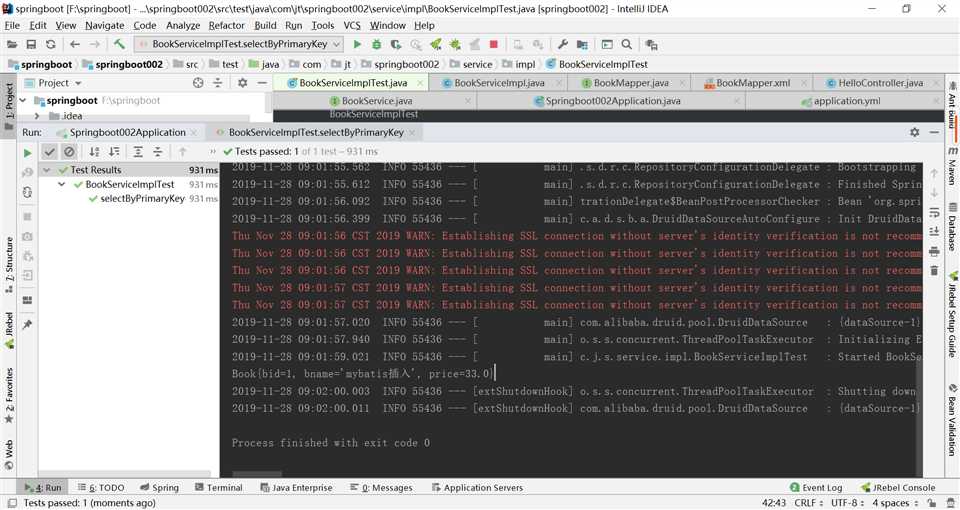
Task: Open the Maven side panel
Action: [953, 167]
